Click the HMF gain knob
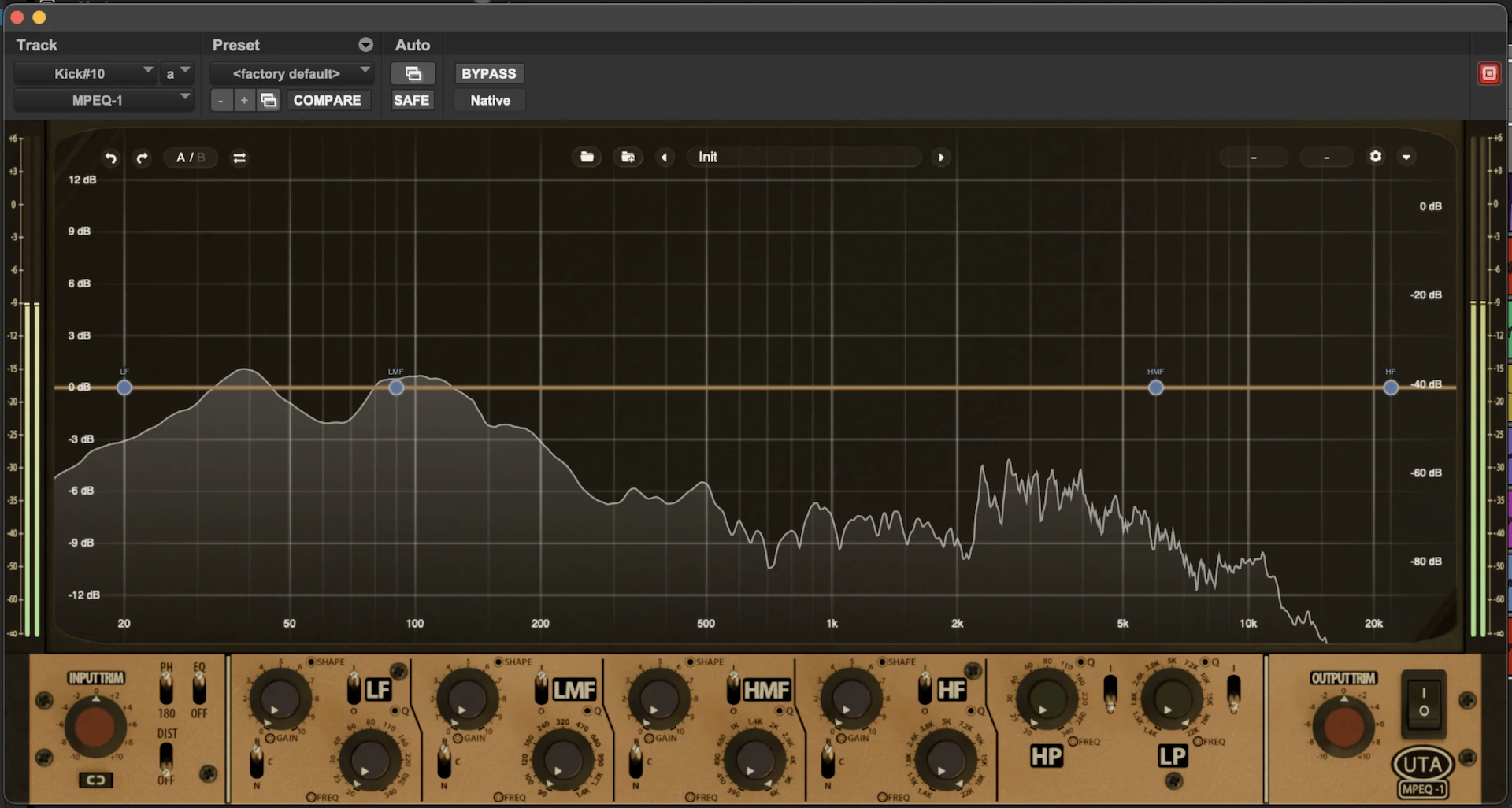Screen dimensions: 1512x808 [658, 699]
